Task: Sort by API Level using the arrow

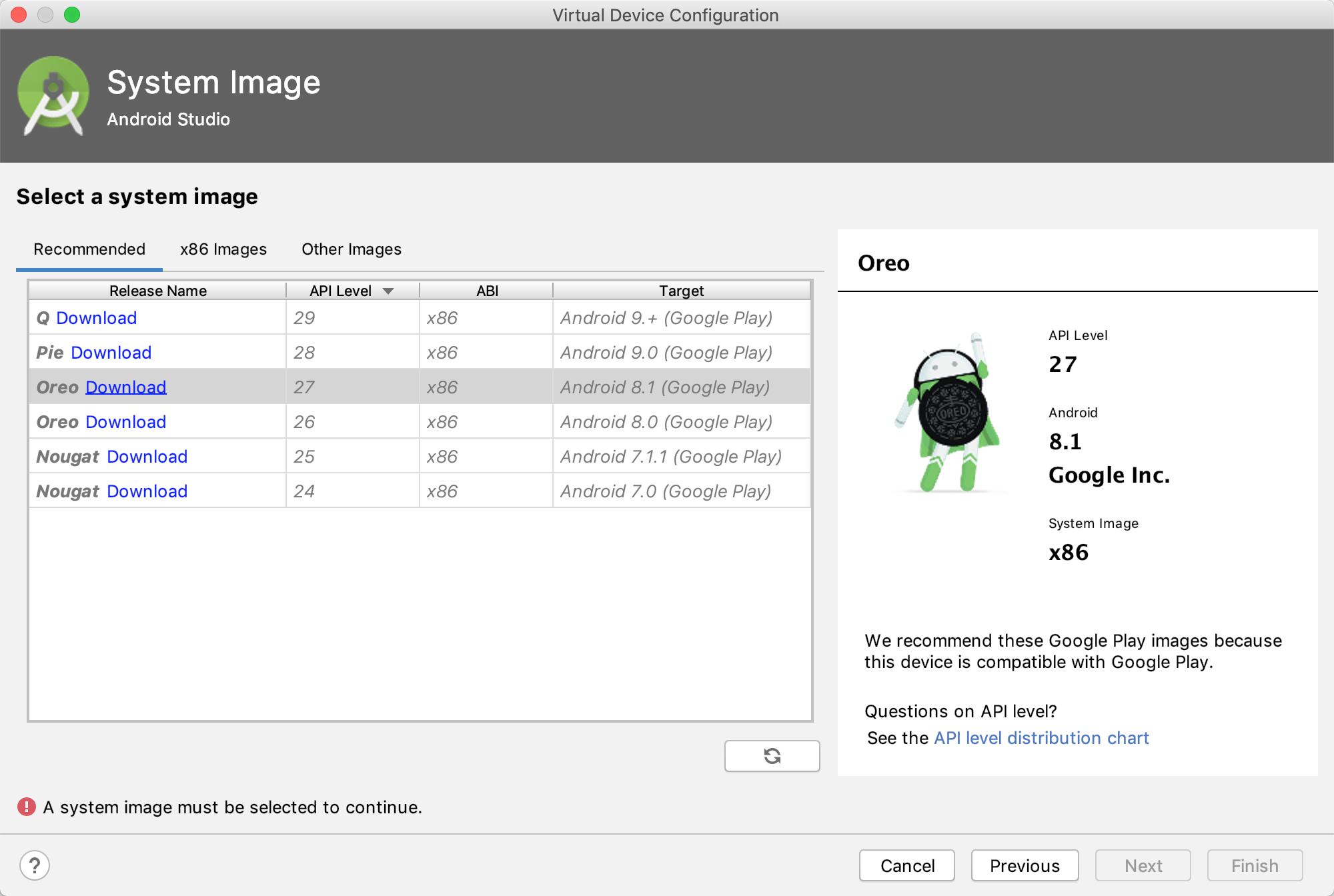Action: click(x=388, y=291)
